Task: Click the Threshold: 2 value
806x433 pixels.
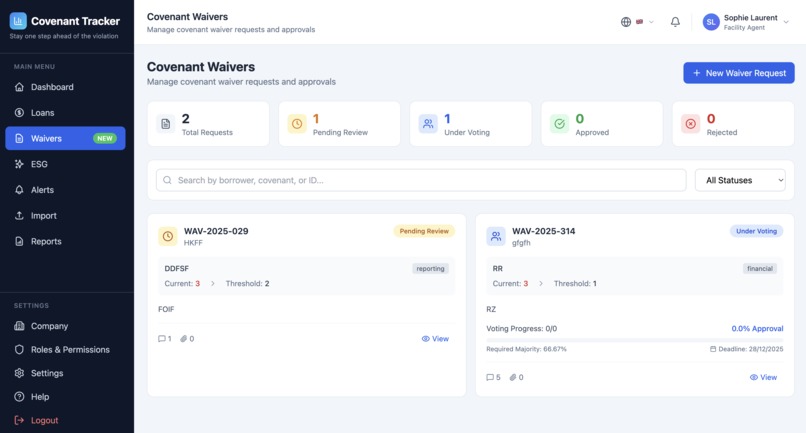Action: [247, 283]
